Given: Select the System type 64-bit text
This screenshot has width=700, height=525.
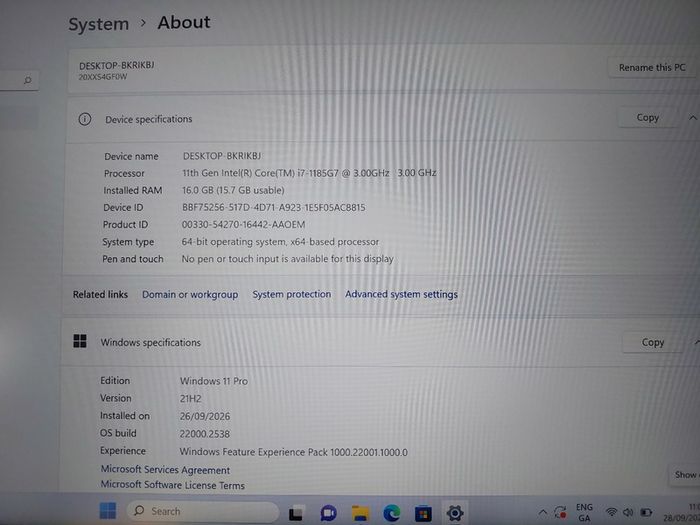Looking at the screenshot, I should [280, 242].
